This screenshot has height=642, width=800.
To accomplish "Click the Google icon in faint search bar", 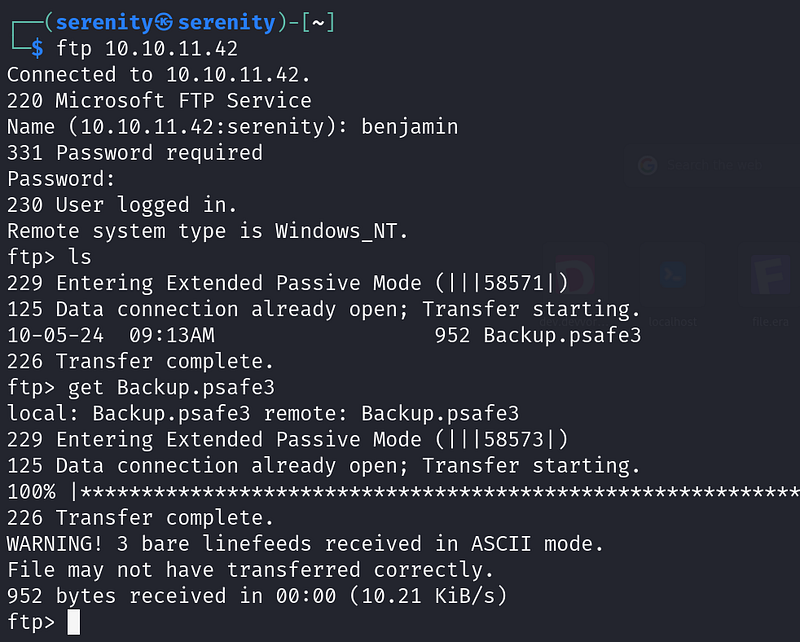I will tap(647, 165).
